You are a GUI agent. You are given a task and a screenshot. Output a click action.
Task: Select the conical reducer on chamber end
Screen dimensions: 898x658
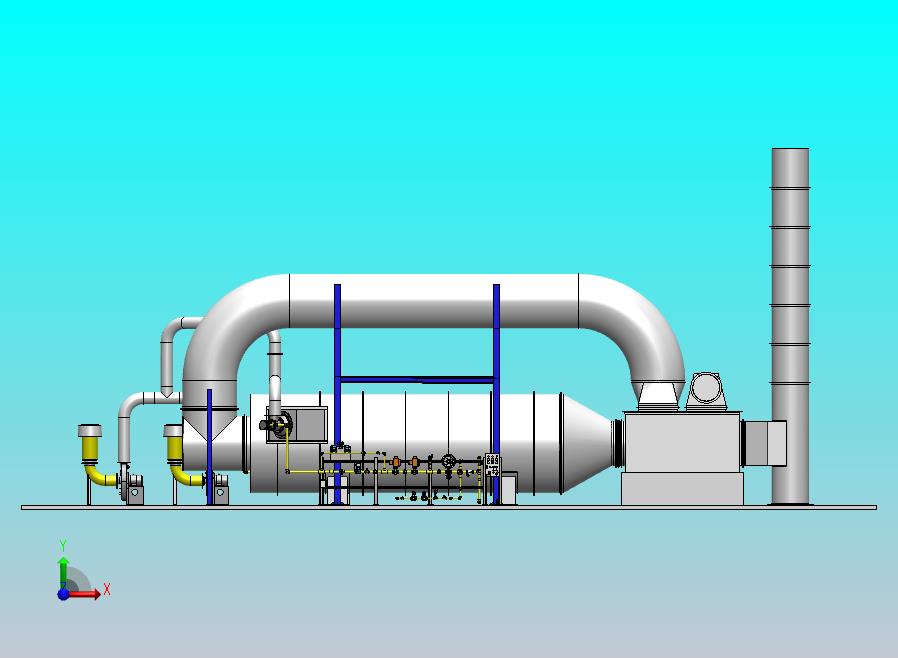tap(588, 444)
